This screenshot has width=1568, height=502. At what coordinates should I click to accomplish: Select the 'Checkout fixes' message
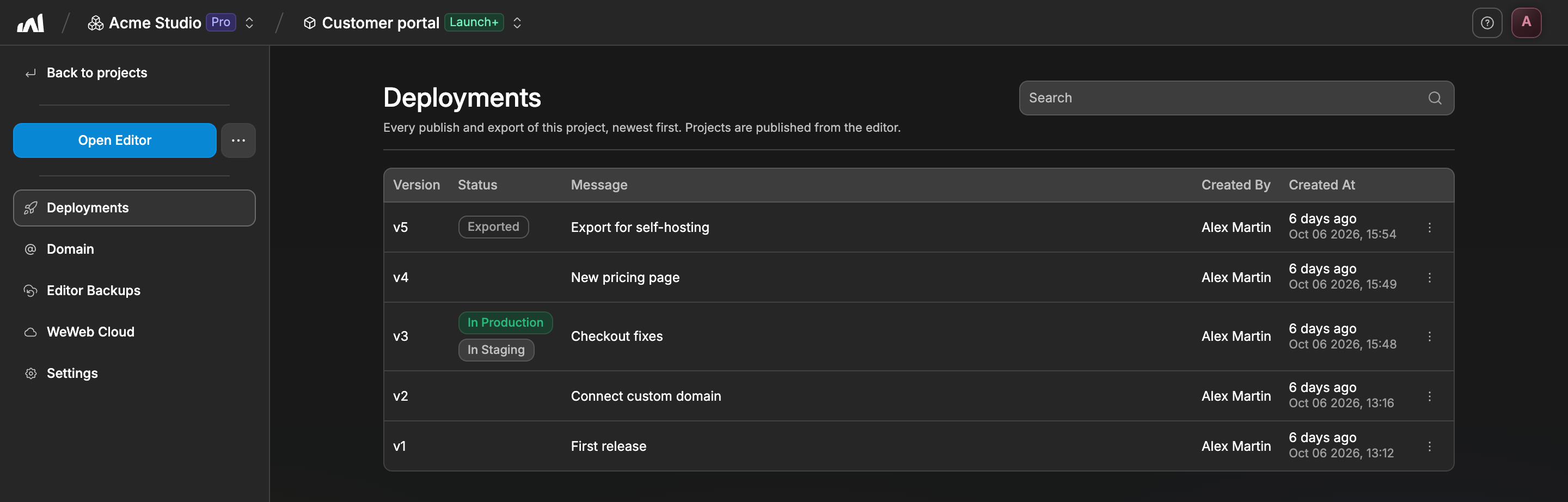point(617,336)
